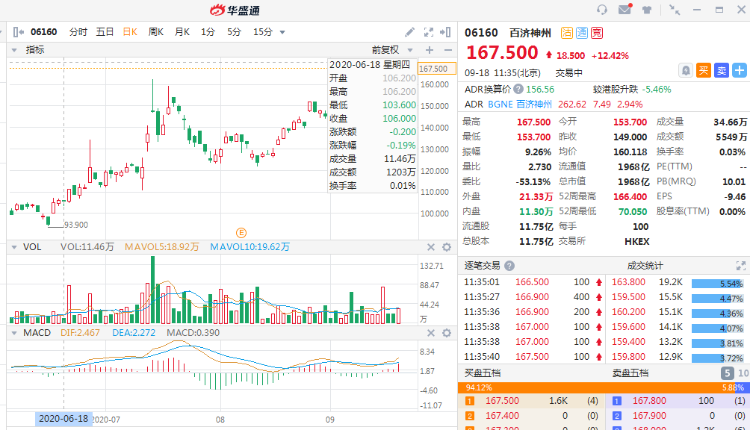
Task: Open the MACD indicator selector dropdown
Action: coord(14,333)
